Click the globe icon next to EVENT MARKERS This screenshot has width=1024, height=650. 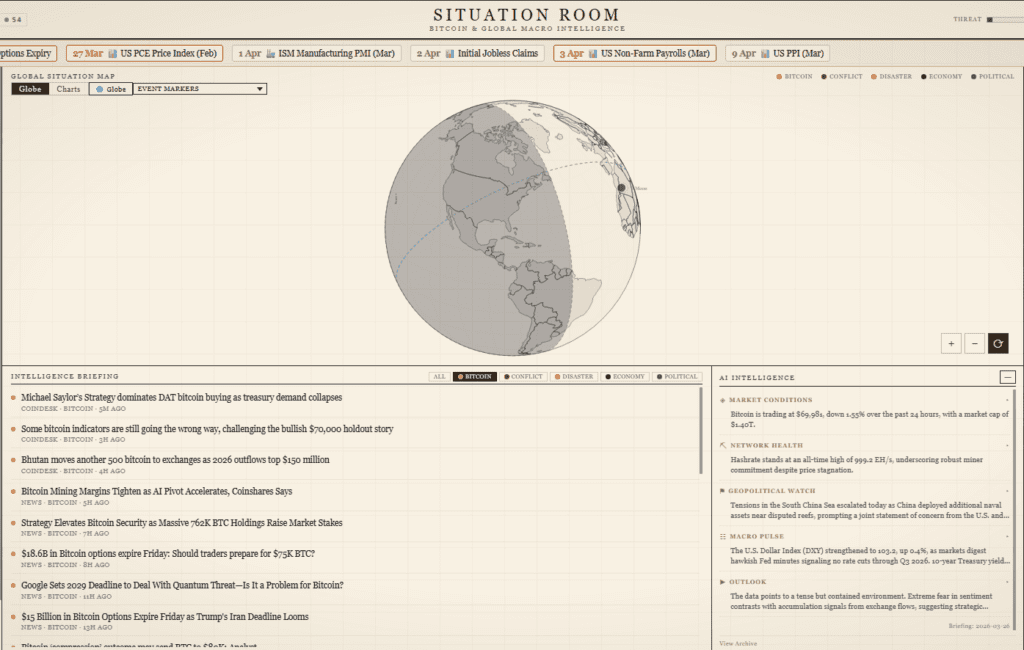(99, 89)
